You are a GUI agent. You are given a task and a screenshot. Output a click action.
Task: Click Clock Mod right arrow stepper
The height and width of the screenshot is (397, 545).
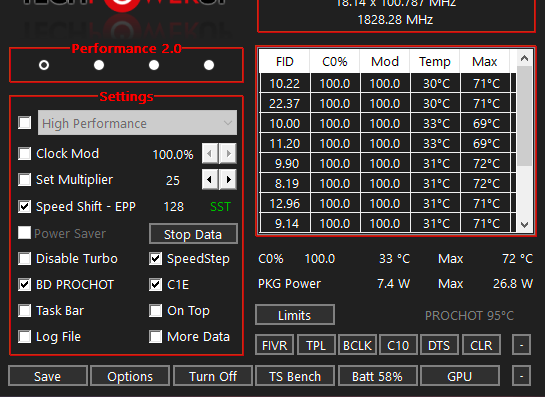point(228,153)
